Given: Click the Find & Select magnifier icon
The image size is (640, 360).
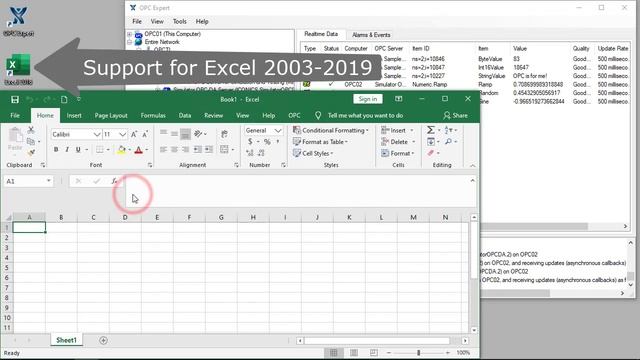Looking at the screenshot, I should coord(448,142).
